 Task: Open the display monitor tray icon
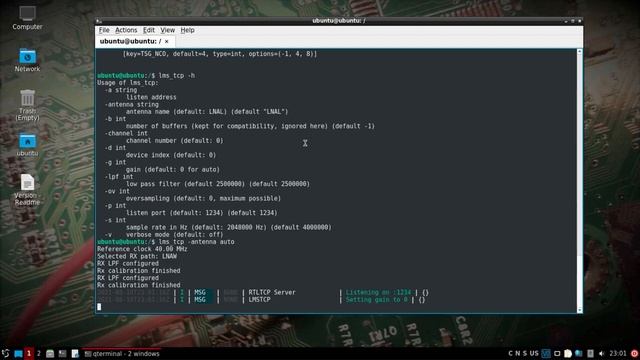[x=557, y=353]
